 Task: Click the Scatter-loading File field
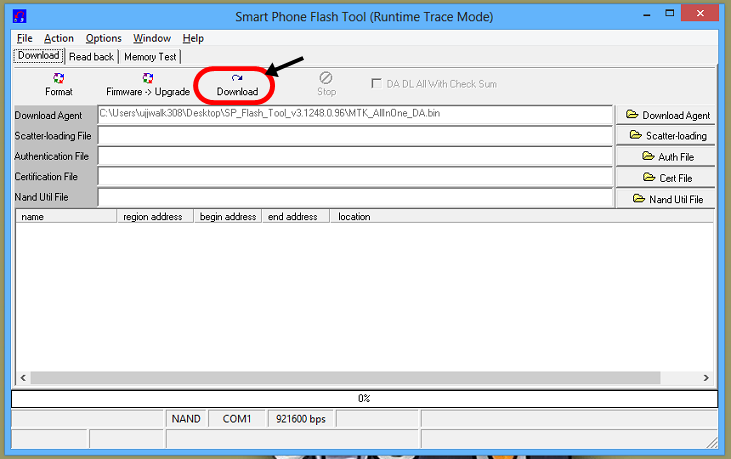[x=355, y=136]
